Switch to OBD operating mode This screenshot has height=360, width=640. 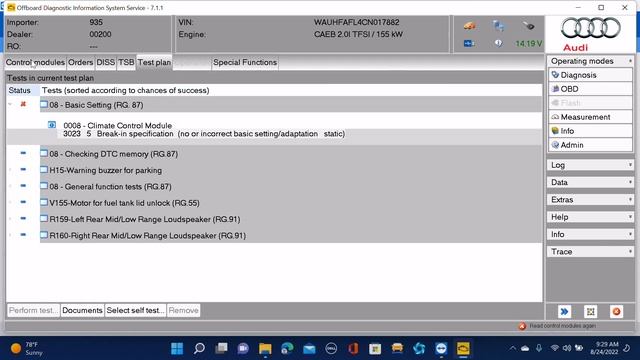[x=590, y=89]
